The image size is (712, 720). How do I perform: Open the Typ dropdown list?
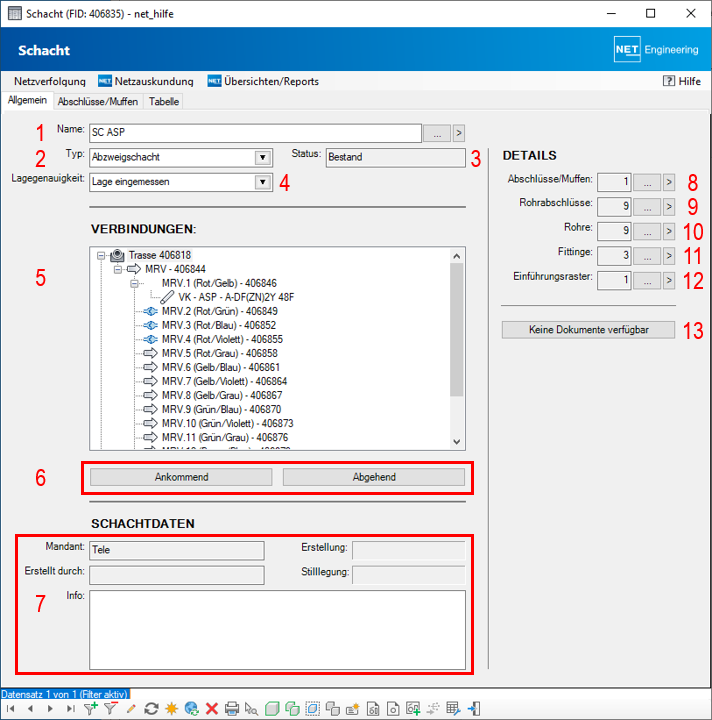point(262,157)
